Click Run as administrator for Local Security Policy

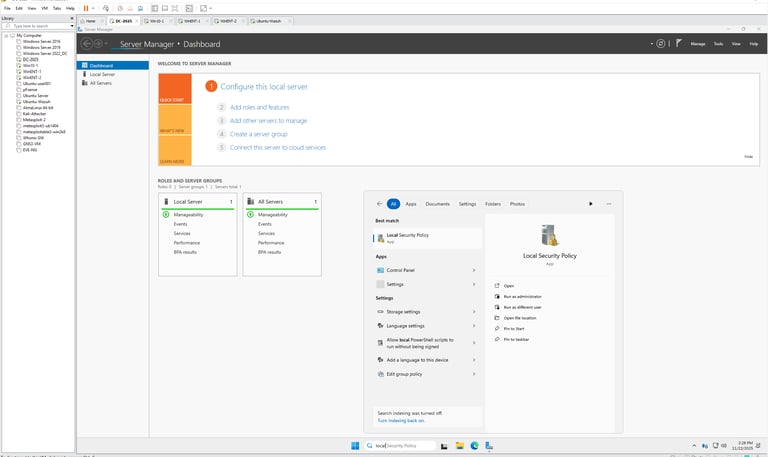click(523, 296)
